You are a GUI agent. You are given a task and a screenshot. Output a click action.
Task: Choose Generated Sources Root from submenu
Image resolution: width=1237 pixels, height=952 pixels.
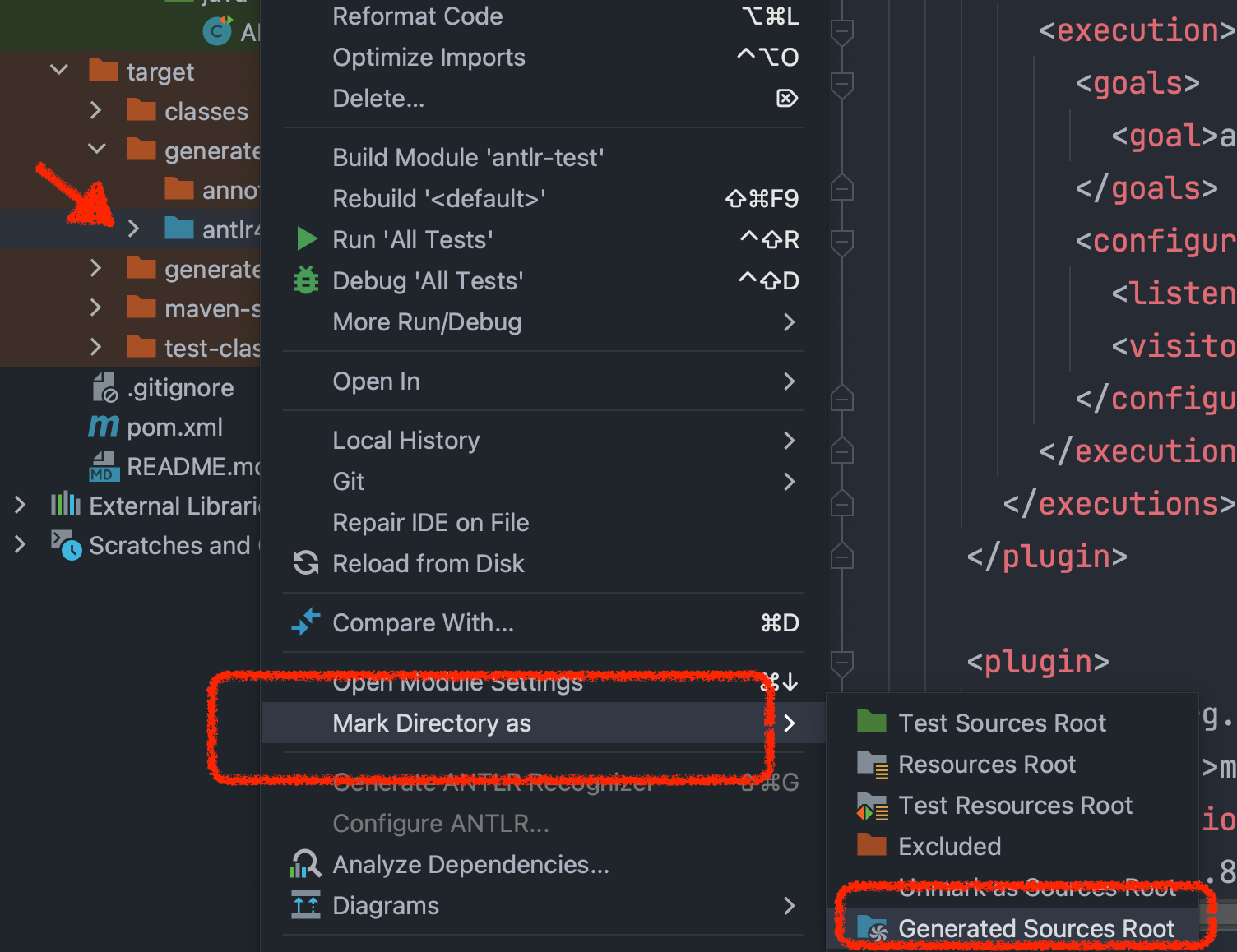coord(1035,928)
